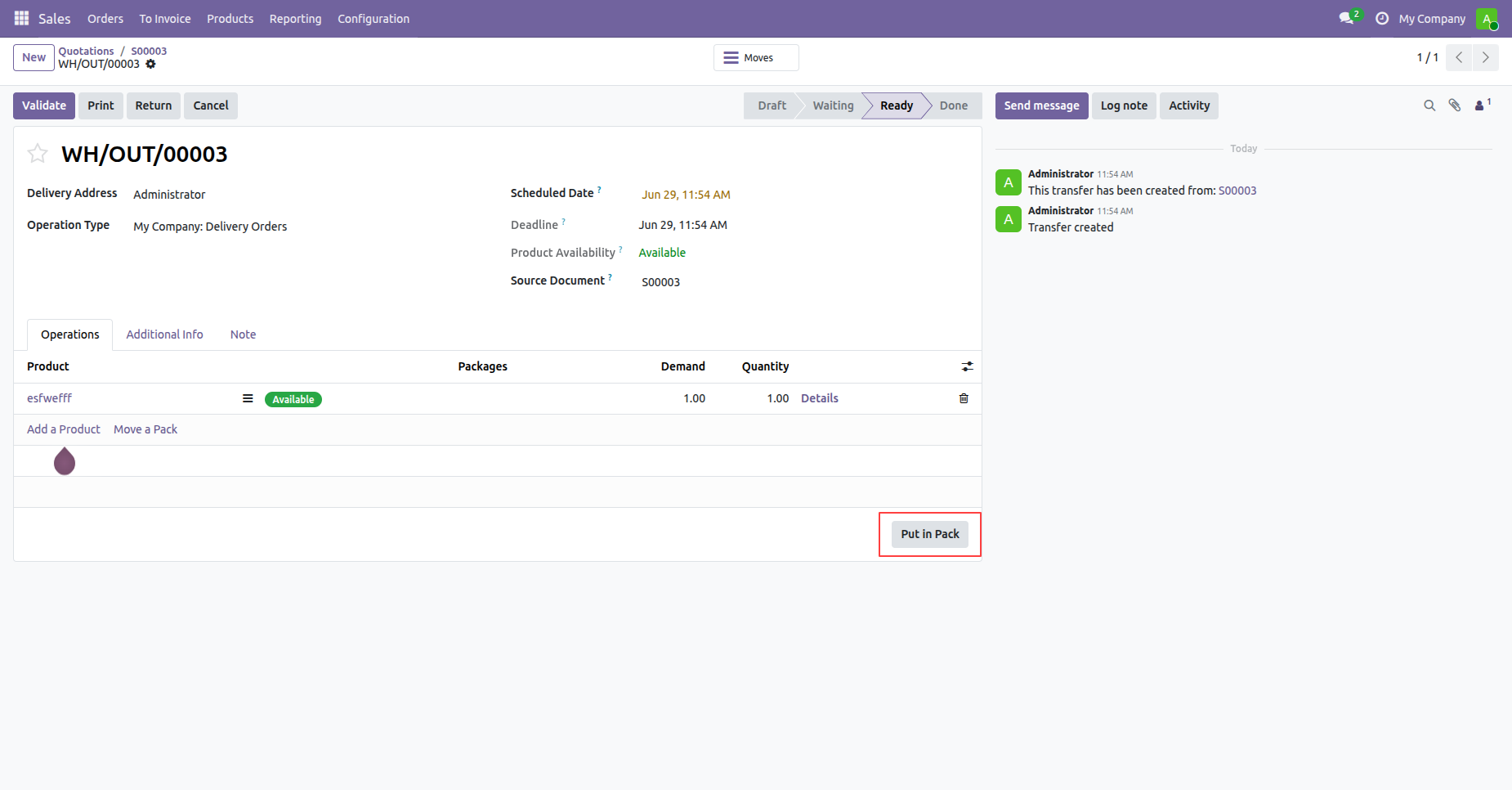Mark transfer as favorite with star icon
The image size is (1512, 790).
[38, 154]
